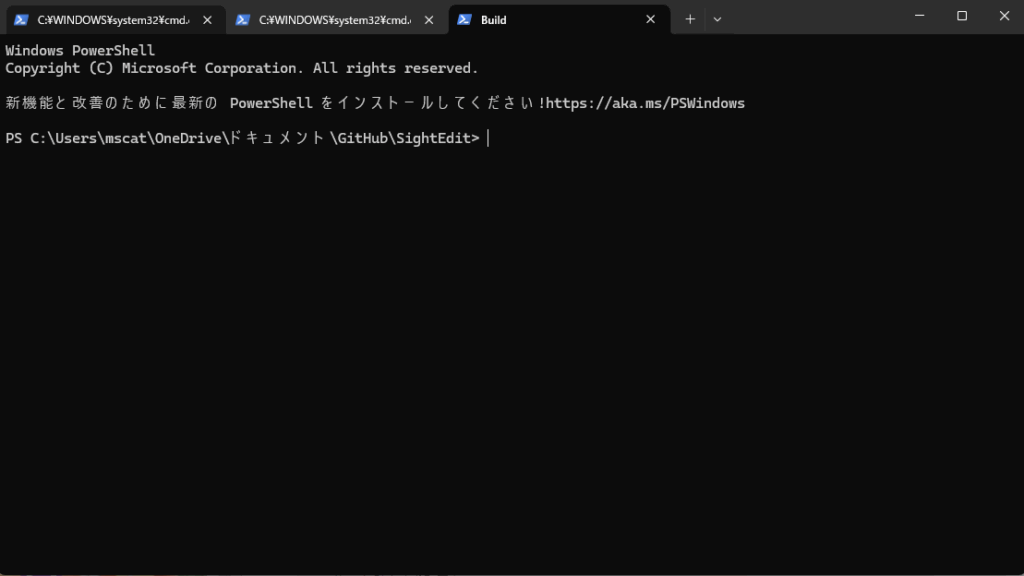Close the Build tab

650,19
